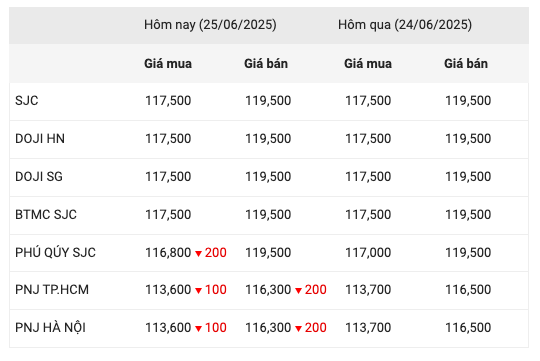Image resolution: width=540 pixels, height=361 pixels.
Task: Select the Hôm qua (24/06/2025) column header
Action: (405, 25)
